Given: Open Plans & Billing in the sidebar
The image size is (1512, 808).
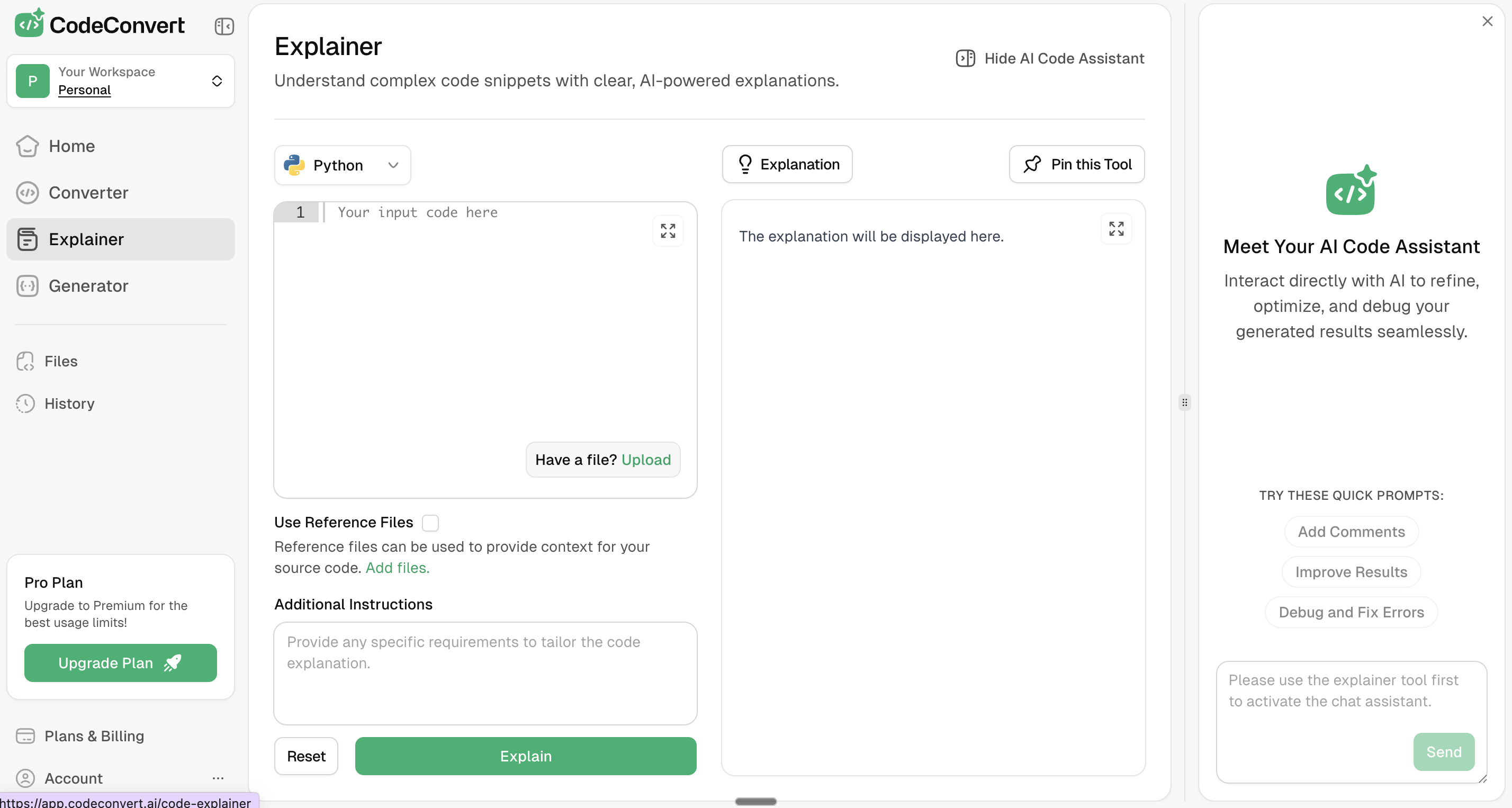Looking at the screenshot, I should (94, 736).
